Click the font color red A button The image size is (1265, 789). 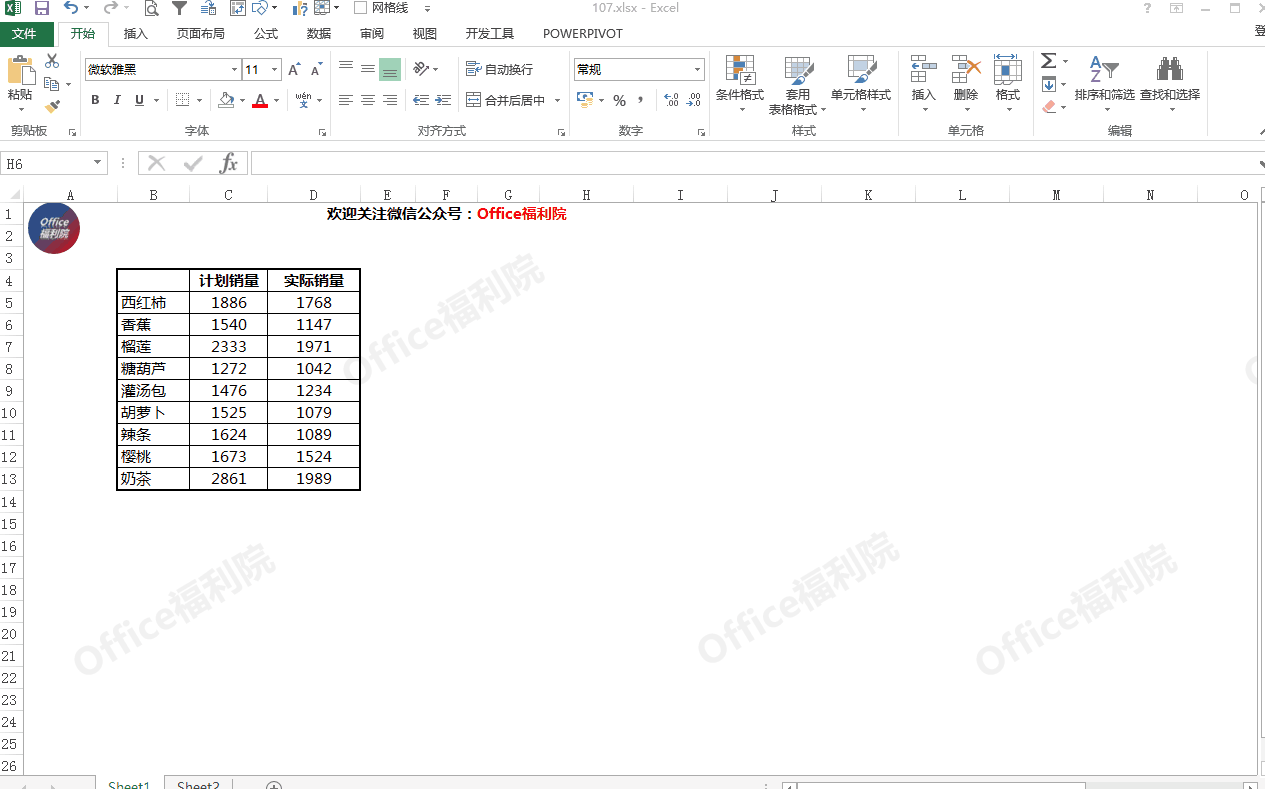[260, 100]
